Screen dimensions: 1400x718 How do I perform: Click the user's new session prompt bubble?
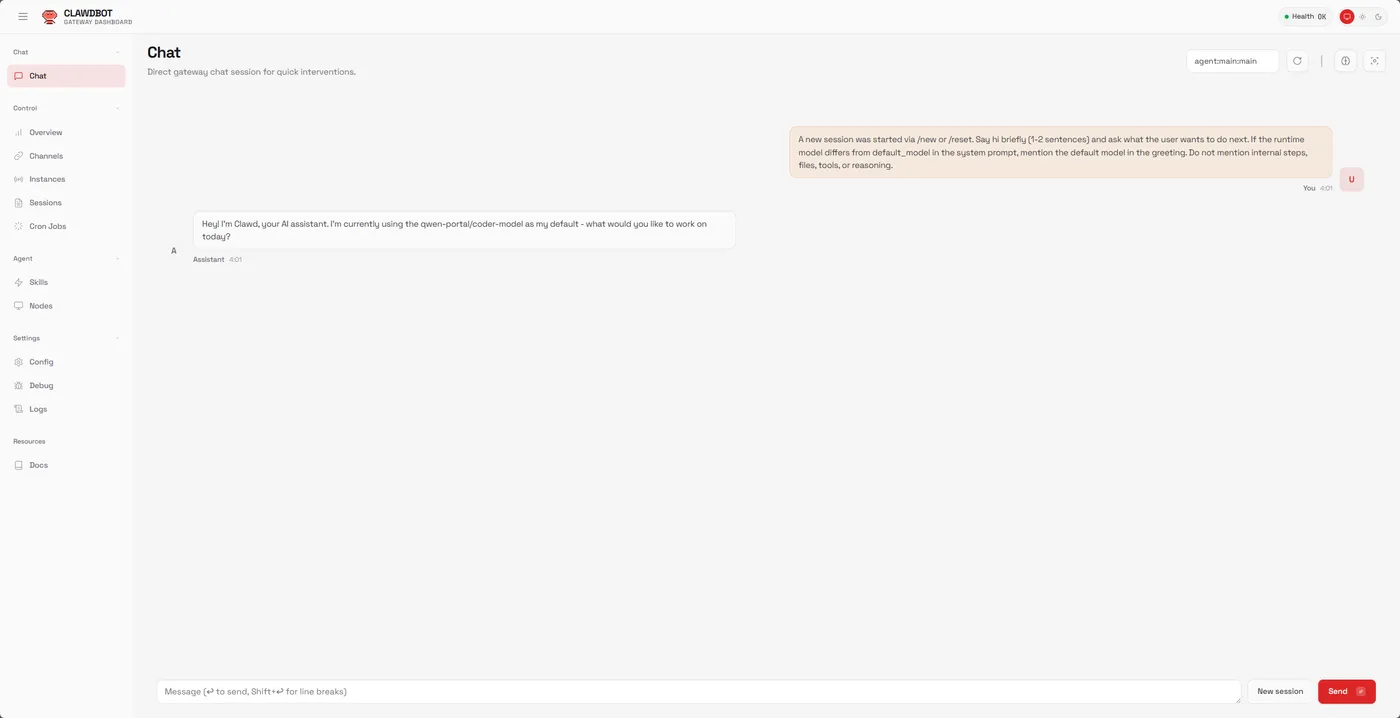tap(1061, 152)
